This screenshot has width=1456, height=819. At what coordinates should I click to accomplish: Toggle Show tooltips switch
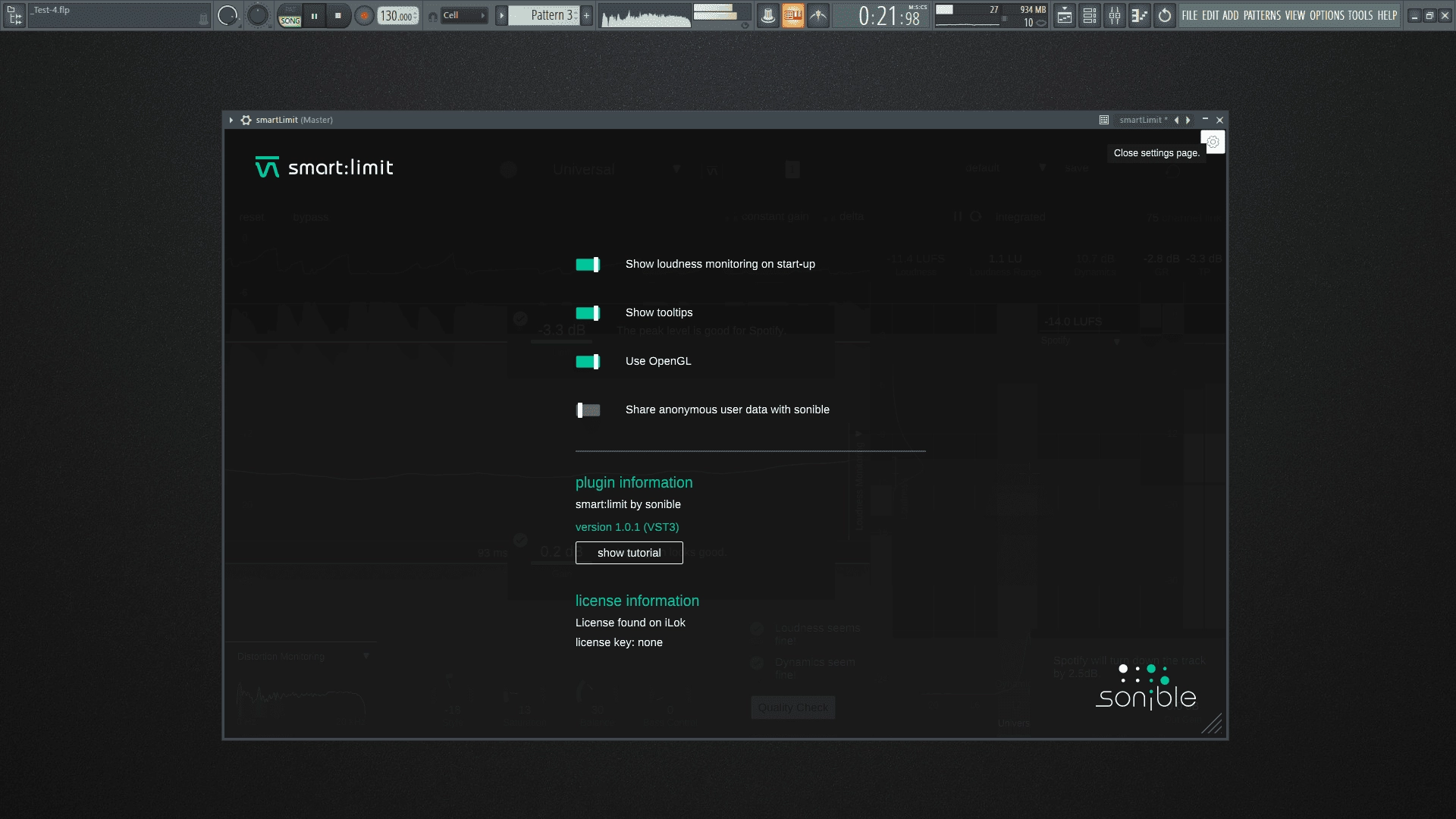click(x=588, y=312)
